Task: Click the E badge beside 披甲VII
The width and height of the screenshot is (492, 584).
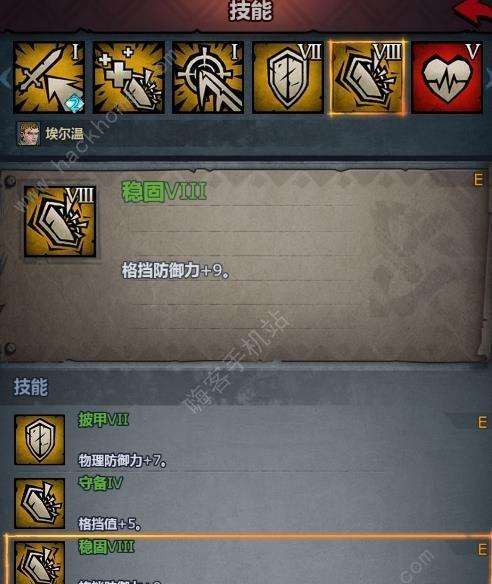Action: pos(482,422)
